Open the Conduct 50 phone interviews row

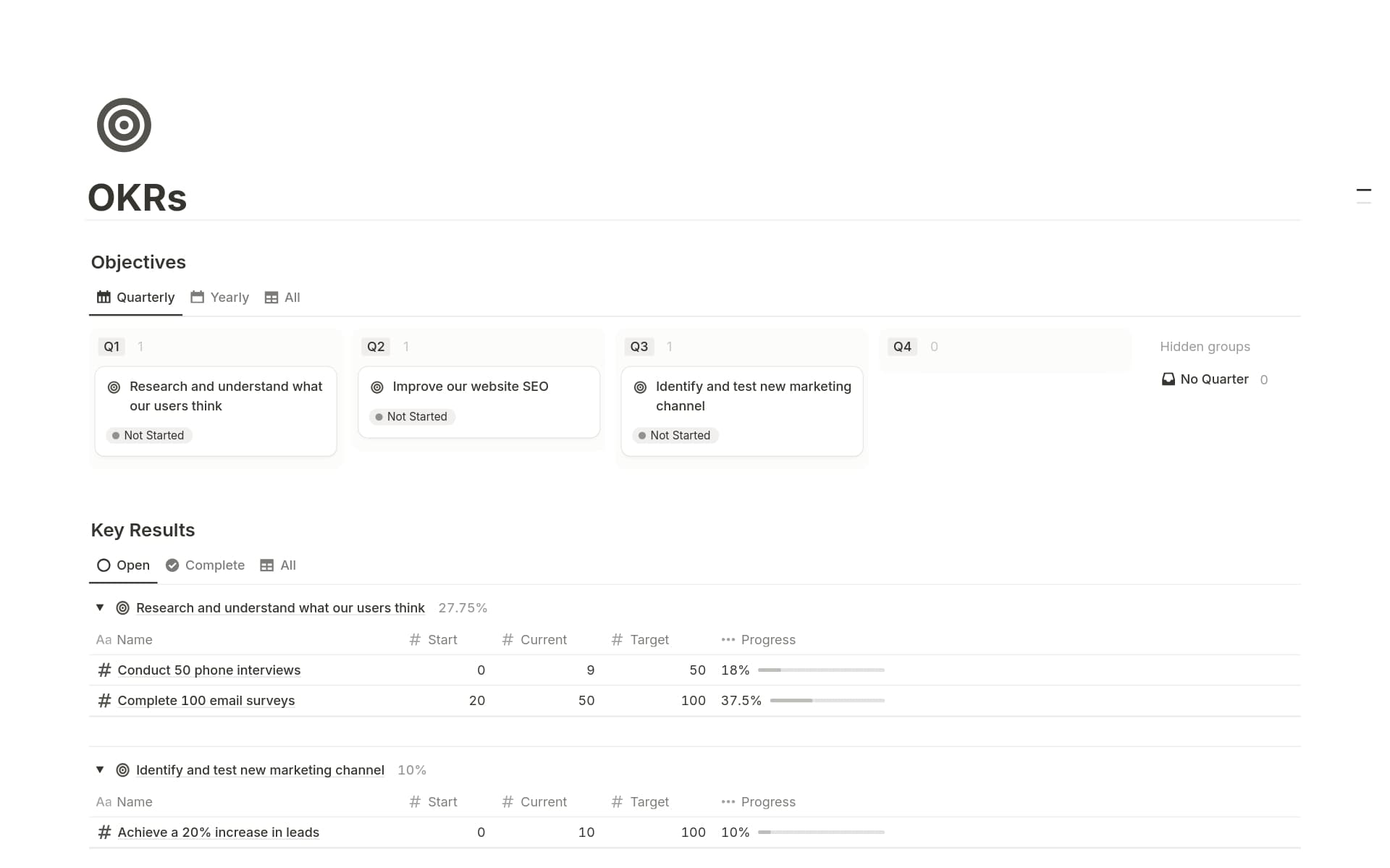[208, 670]
